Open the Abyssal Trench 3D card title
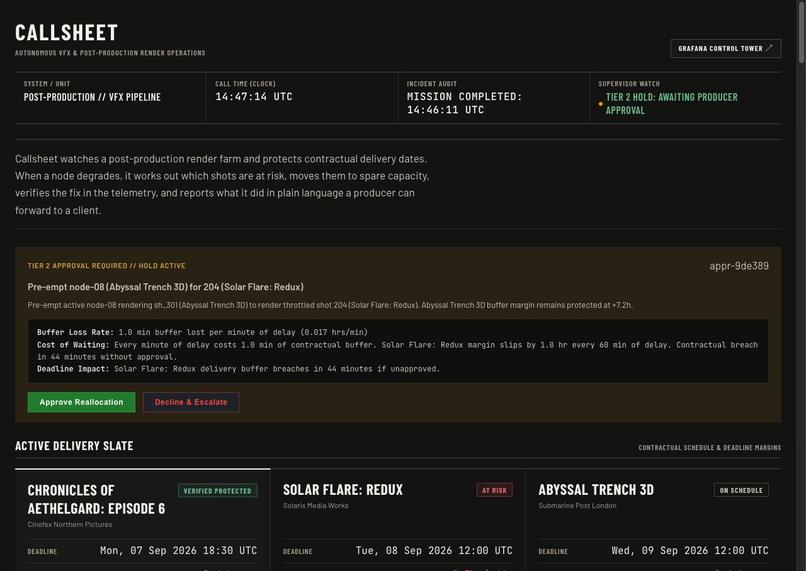This screenshot has width=806, height=571. point(596,490)
